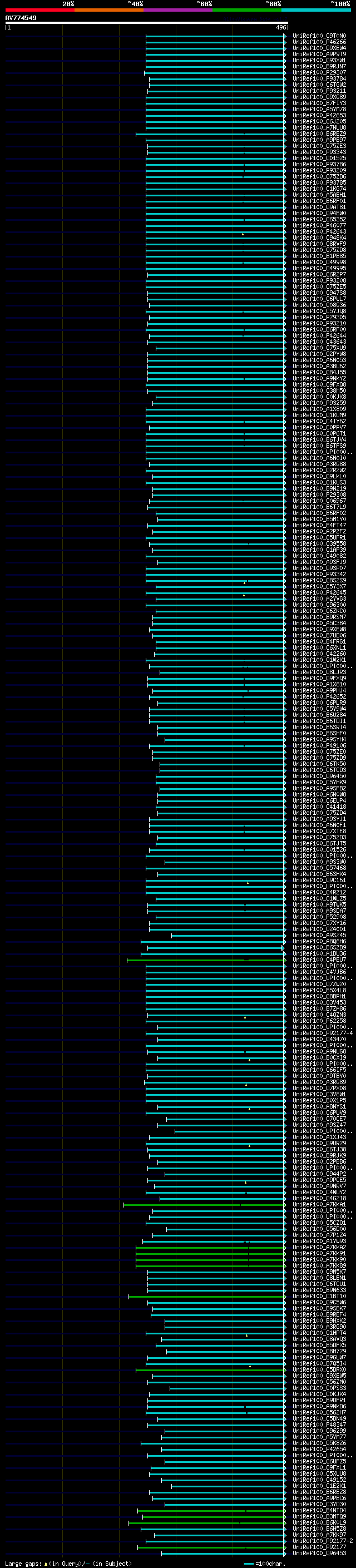356x1568 pixels.
Task: Open hit UniRef100_C1E2K1
Action: [319, 1486]
